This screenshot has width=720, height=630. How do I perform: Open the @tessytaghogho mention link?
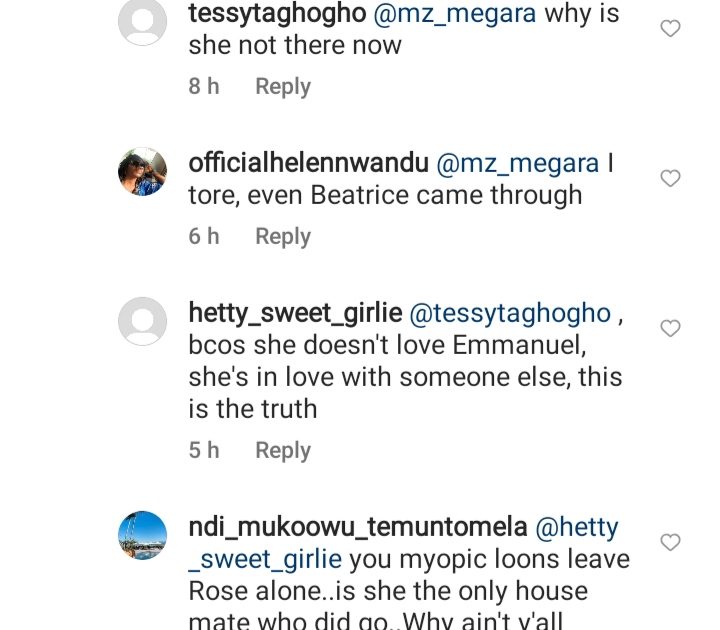510,313
